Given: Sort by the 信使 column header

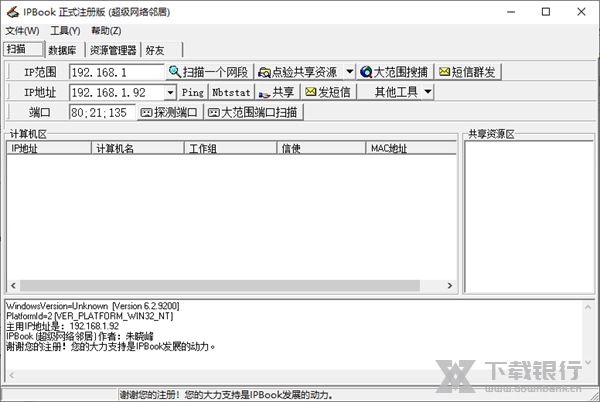Looking at the screenshot, I should coord(321,148).
